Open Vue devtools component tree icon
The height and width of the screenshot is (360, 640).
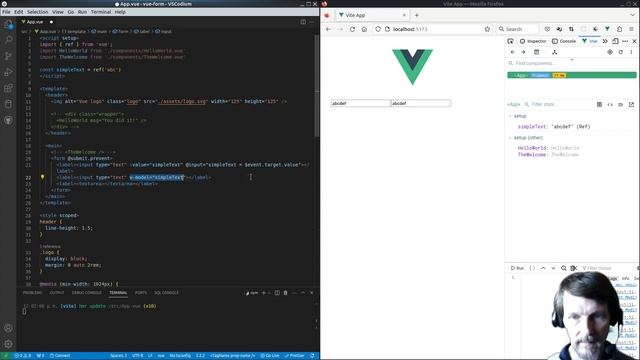pos(554,52)
